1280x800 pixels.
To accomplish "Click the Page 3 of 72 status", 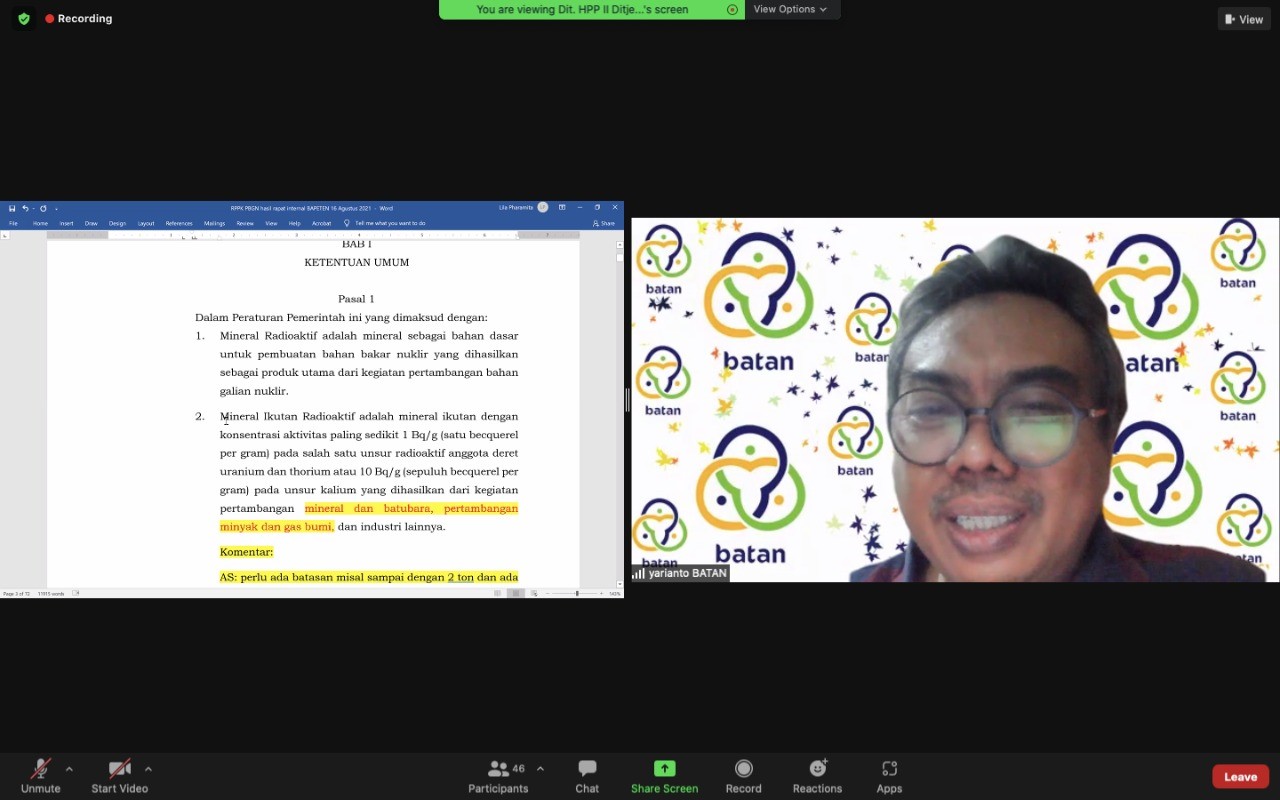I will [x=15, y=593].
